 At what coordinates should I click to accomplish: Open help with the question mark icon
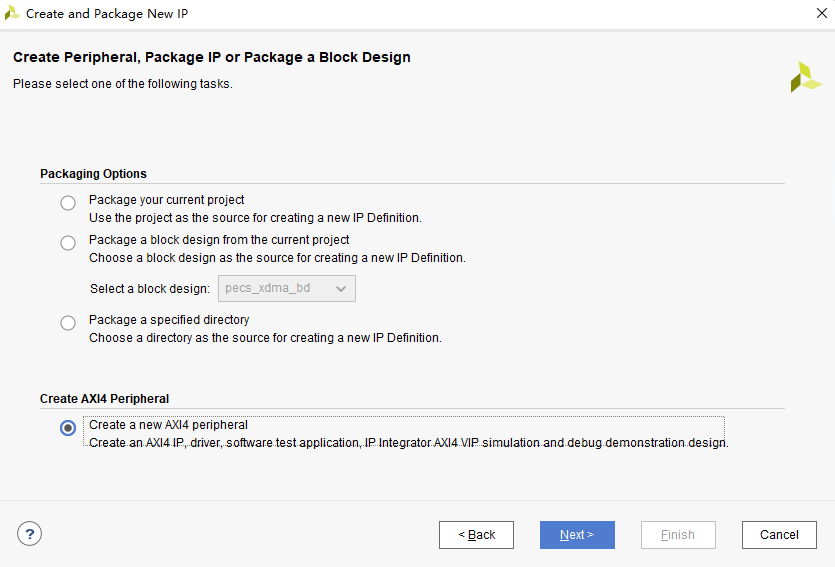[x=30, y=534]
